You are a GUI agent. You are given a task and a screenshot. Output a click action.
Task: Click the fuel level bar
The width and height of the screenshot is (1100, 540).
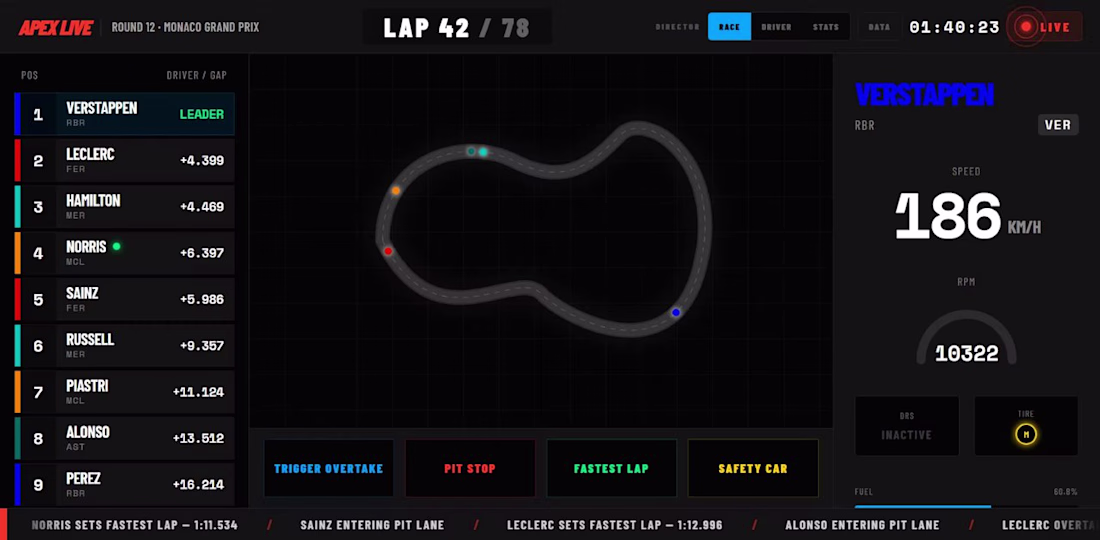[x=966, y=506]
